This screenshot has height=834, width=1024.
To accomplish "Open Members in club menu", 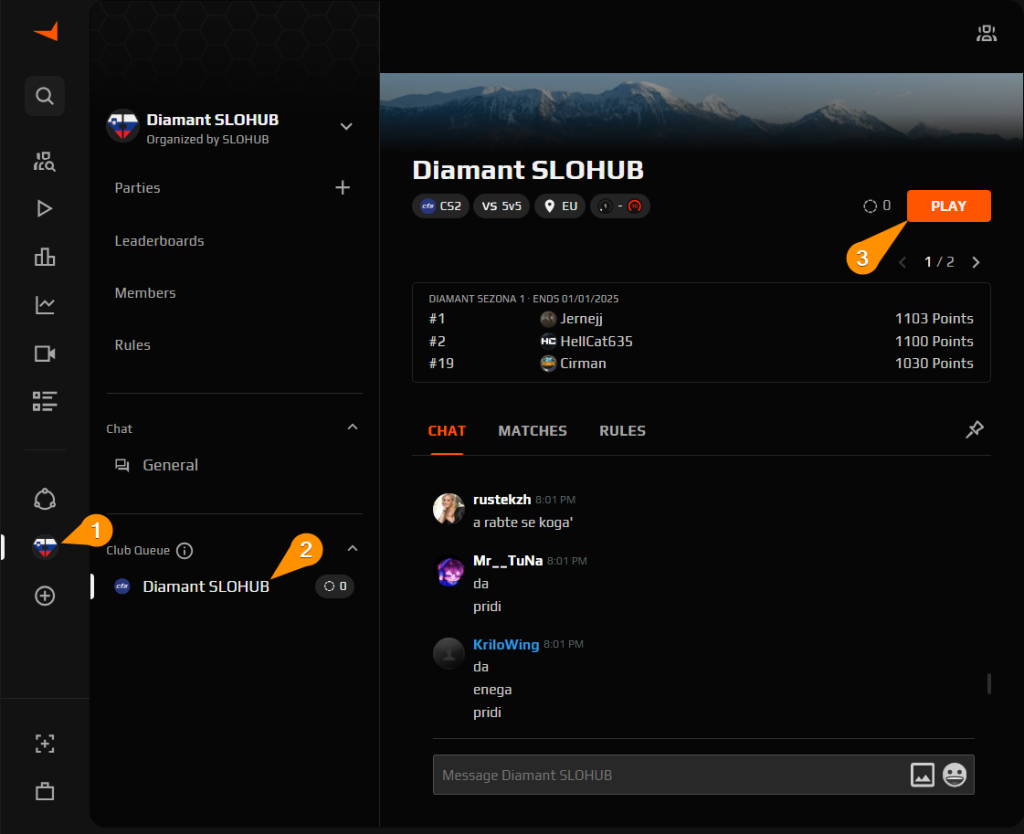I will point(145,293).
